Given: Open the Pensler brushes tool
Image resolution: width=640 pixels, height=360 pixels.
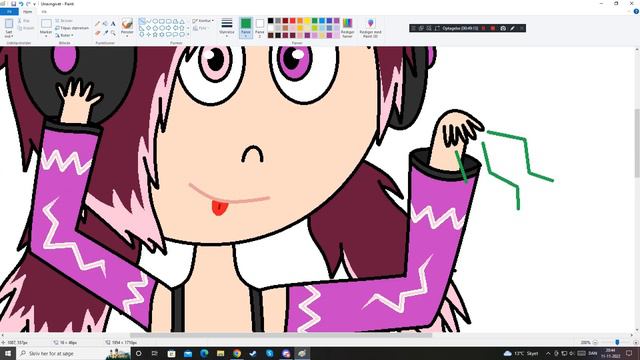Looking at the screenshot, I should click(x=127, y=27).
